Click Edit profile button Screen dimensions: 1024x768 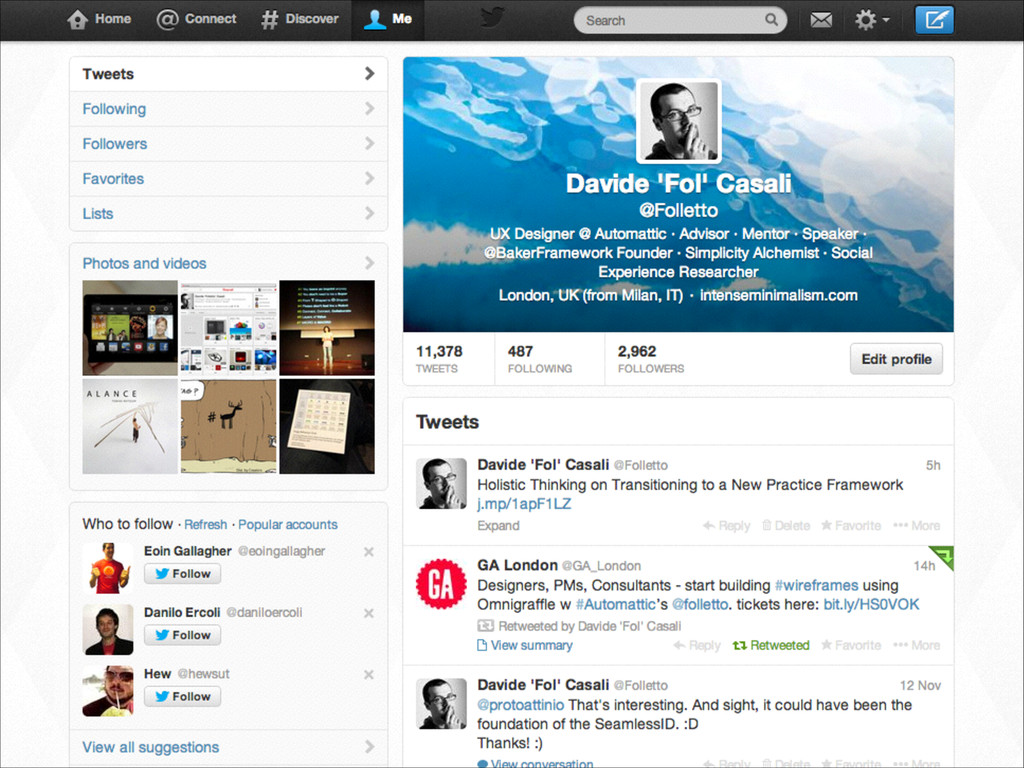point(896,359)
